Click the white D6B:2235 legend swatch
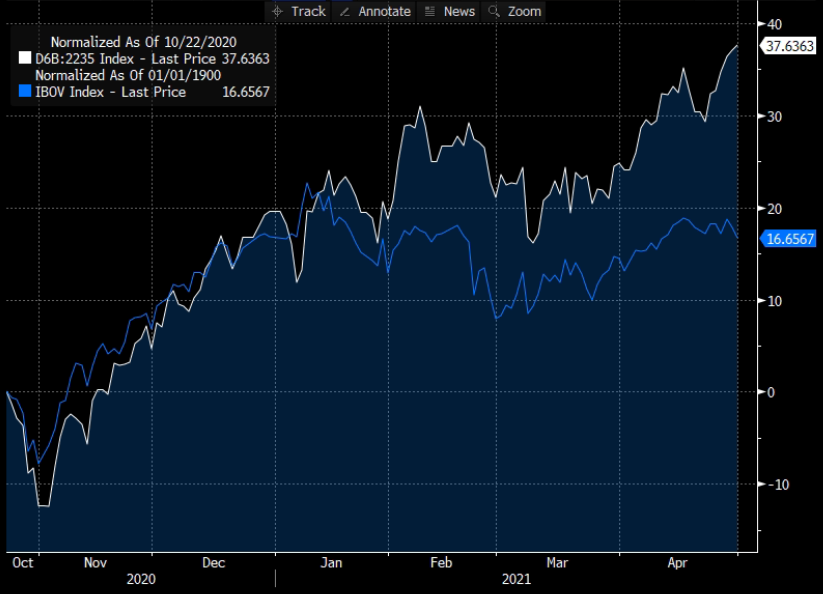The width and height of the screenshot is (823, 594). point(25,58)
